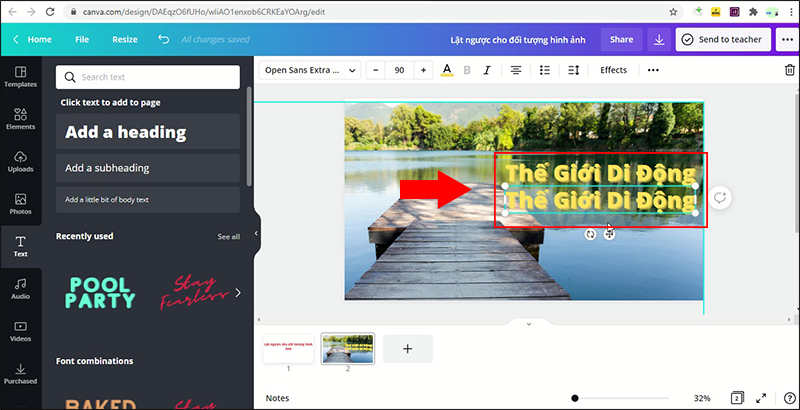The image size is (800, 410).
Task: Click the rotate handle below text
Action: 590,234
